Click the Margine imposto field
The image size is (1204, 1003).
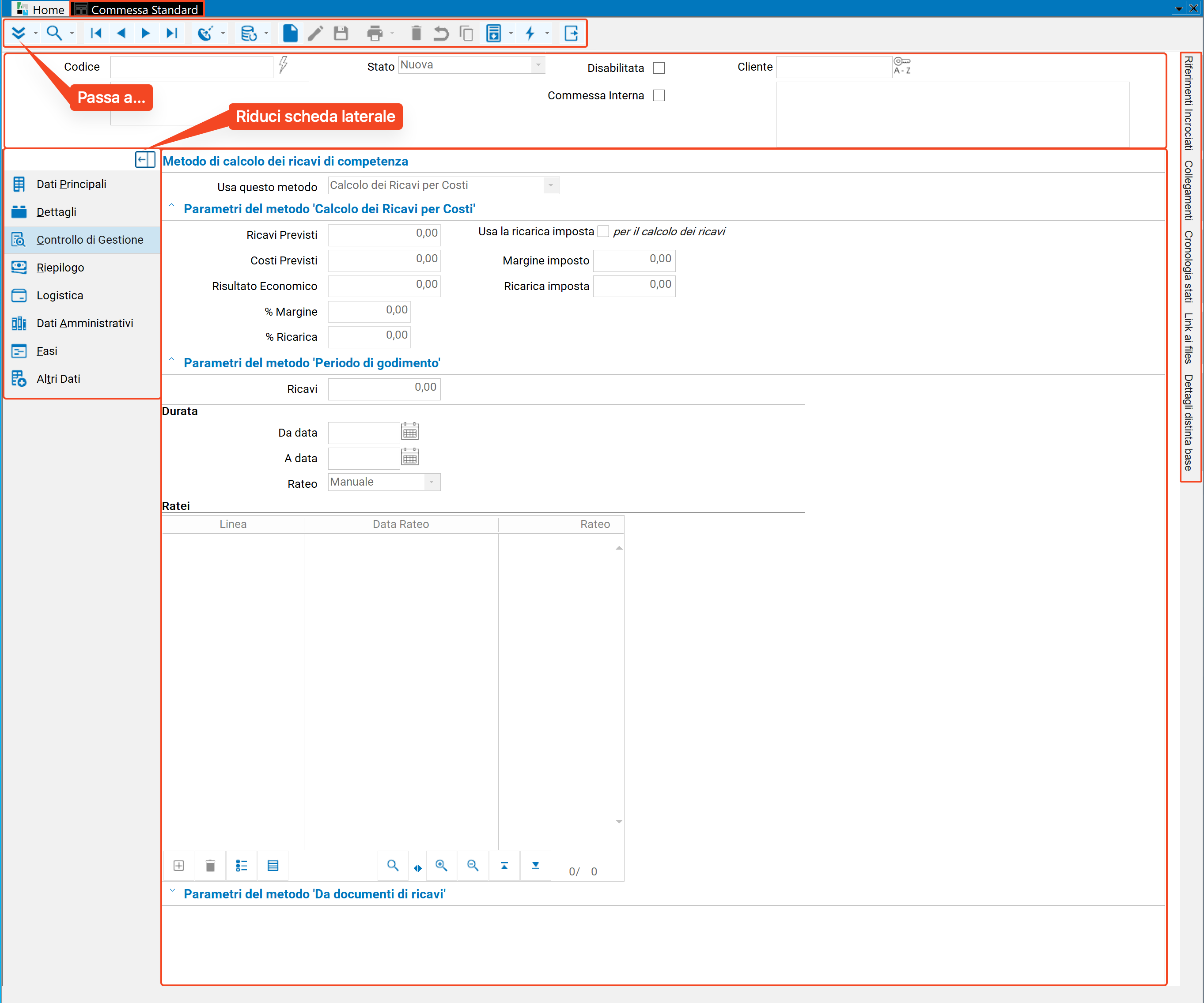[634, 260]
